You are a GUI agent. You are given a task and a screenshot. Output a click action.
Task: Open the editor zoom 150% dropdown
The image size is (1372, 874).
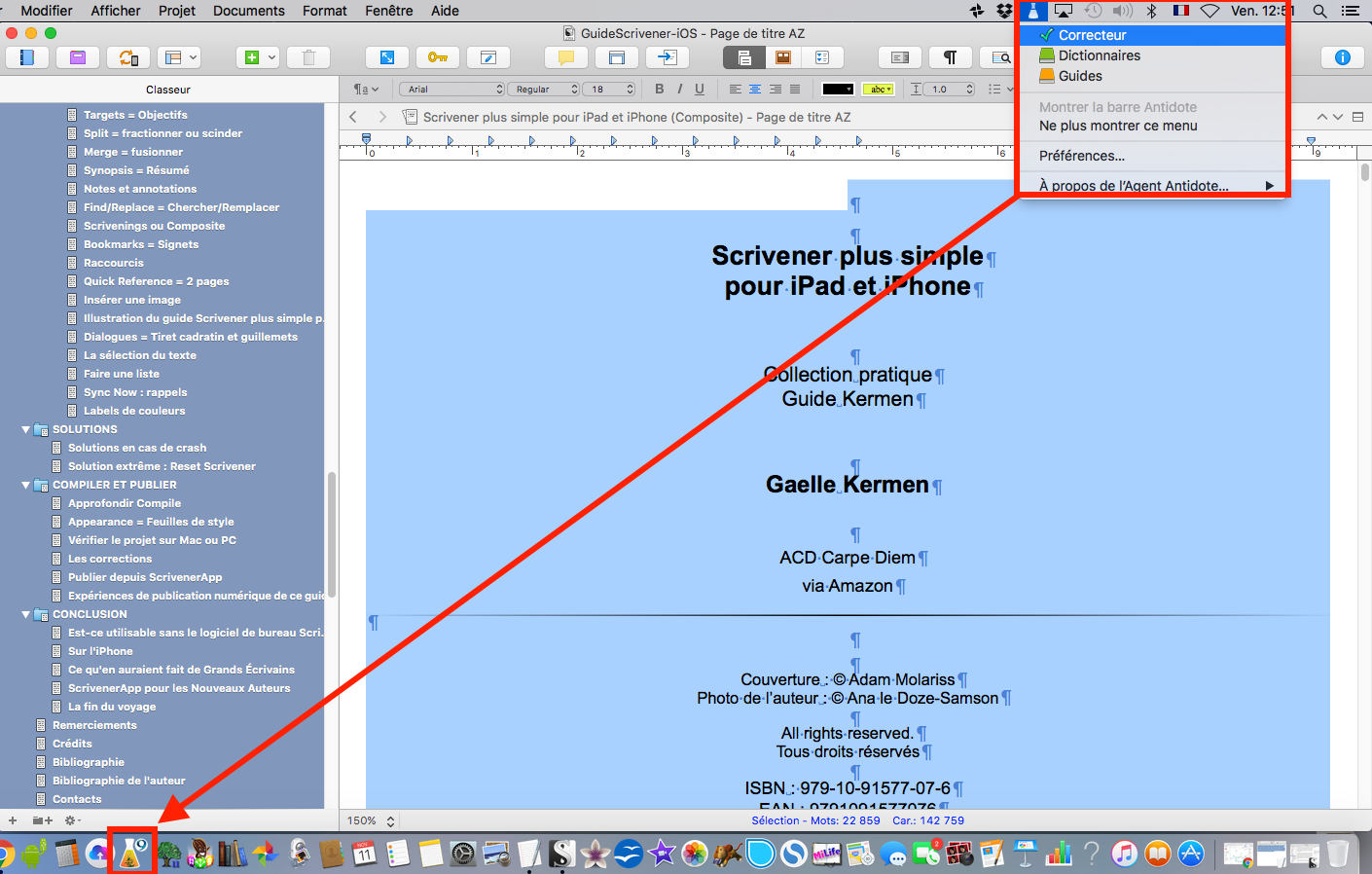pos(371,820)
